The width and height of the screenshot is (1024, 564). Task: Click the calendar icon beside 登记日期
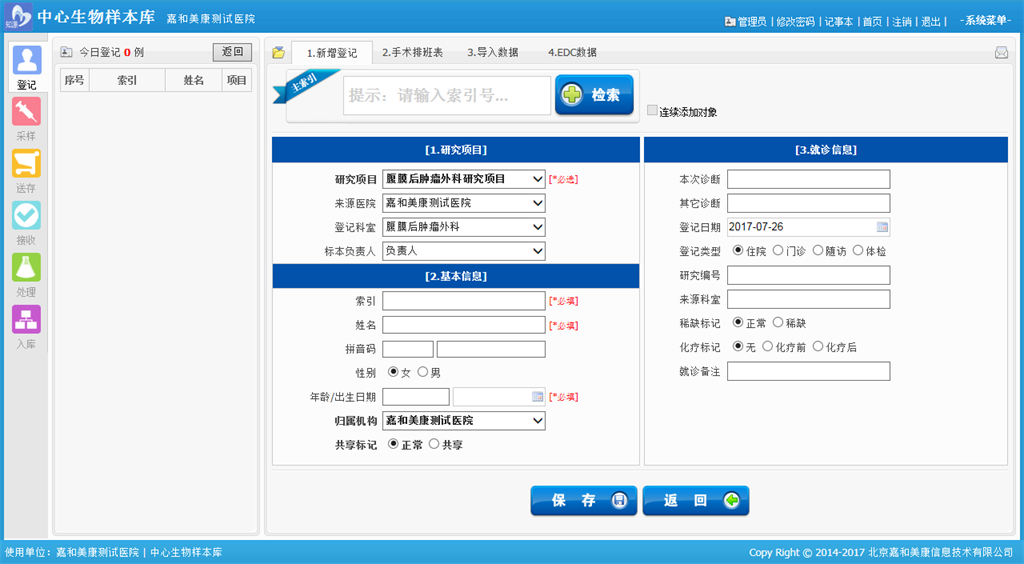coord(882,227)
